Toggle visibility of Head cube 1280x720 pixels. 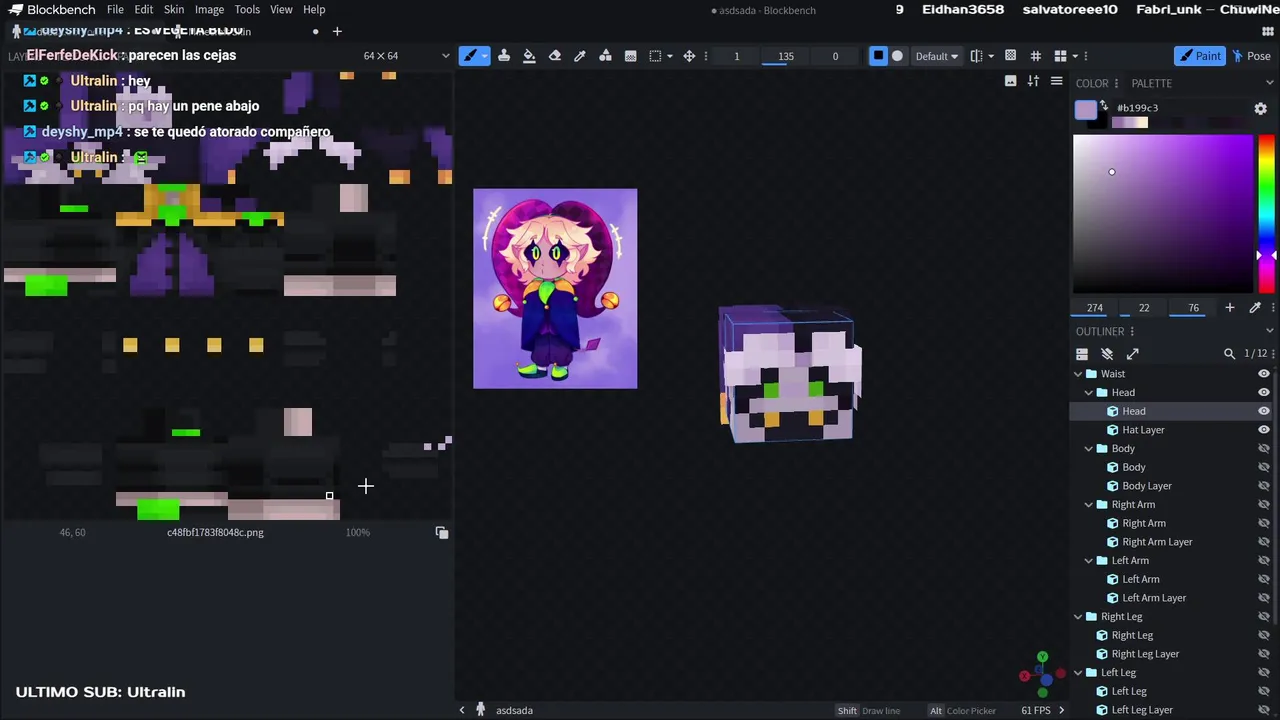(1263, 411)
